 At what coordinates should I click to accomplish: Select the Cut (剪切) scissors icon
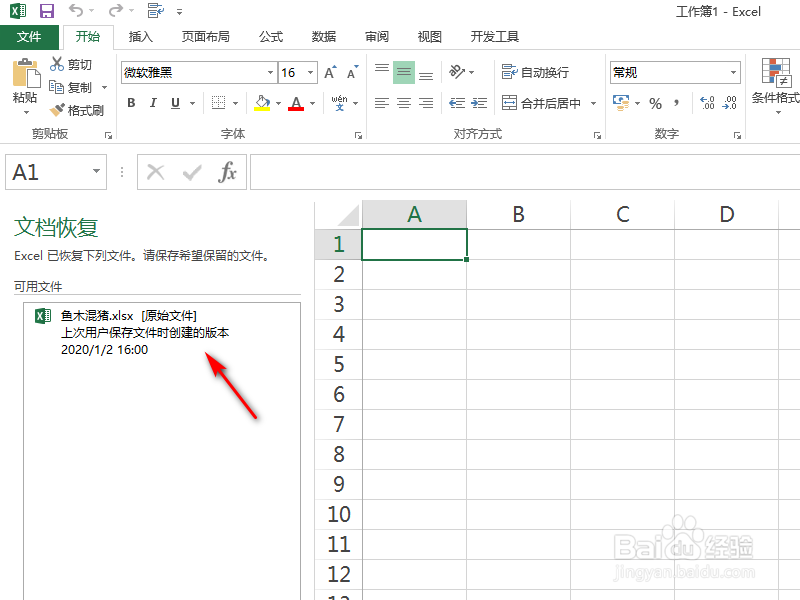tap(58, 65)
